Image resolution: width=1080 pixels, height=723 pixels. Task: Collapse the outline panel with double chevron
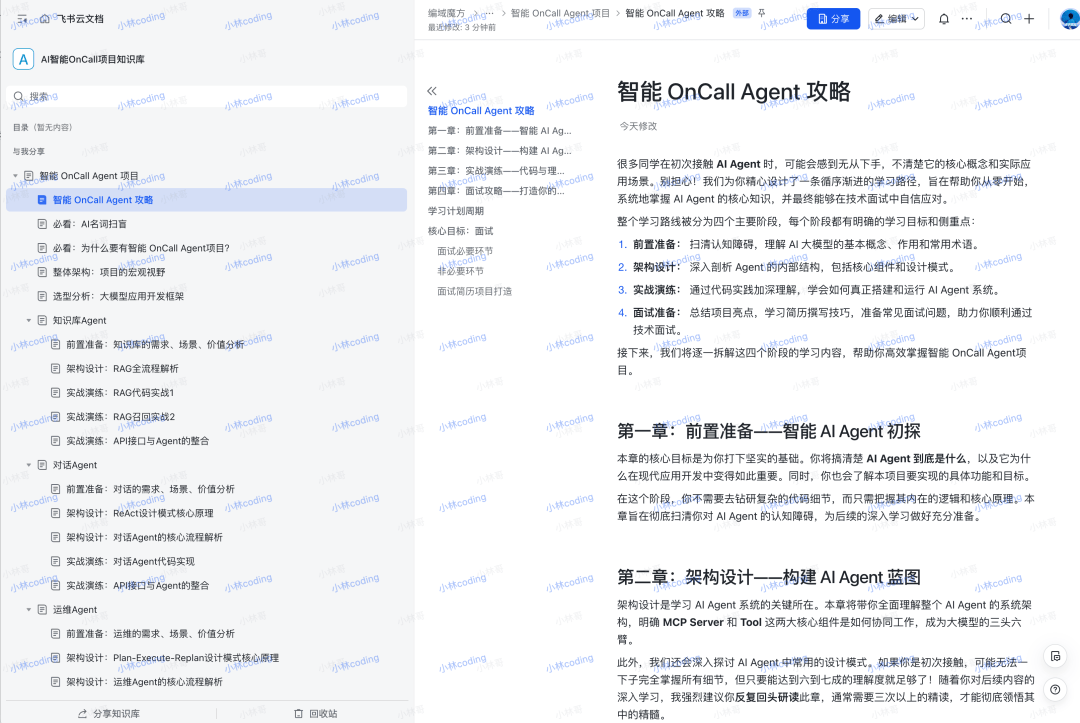click(x=432, y=91)
